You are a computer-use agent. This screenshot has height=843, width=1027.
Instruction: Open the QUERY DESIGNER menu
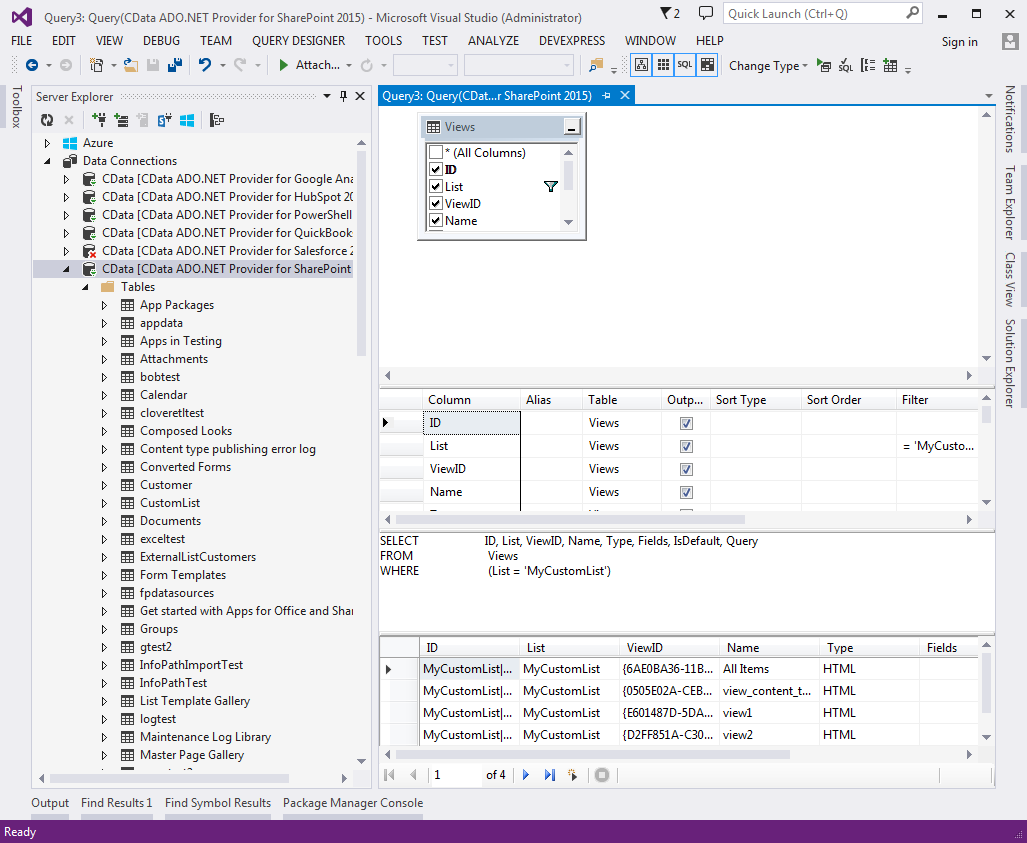[x=298, y=41]
